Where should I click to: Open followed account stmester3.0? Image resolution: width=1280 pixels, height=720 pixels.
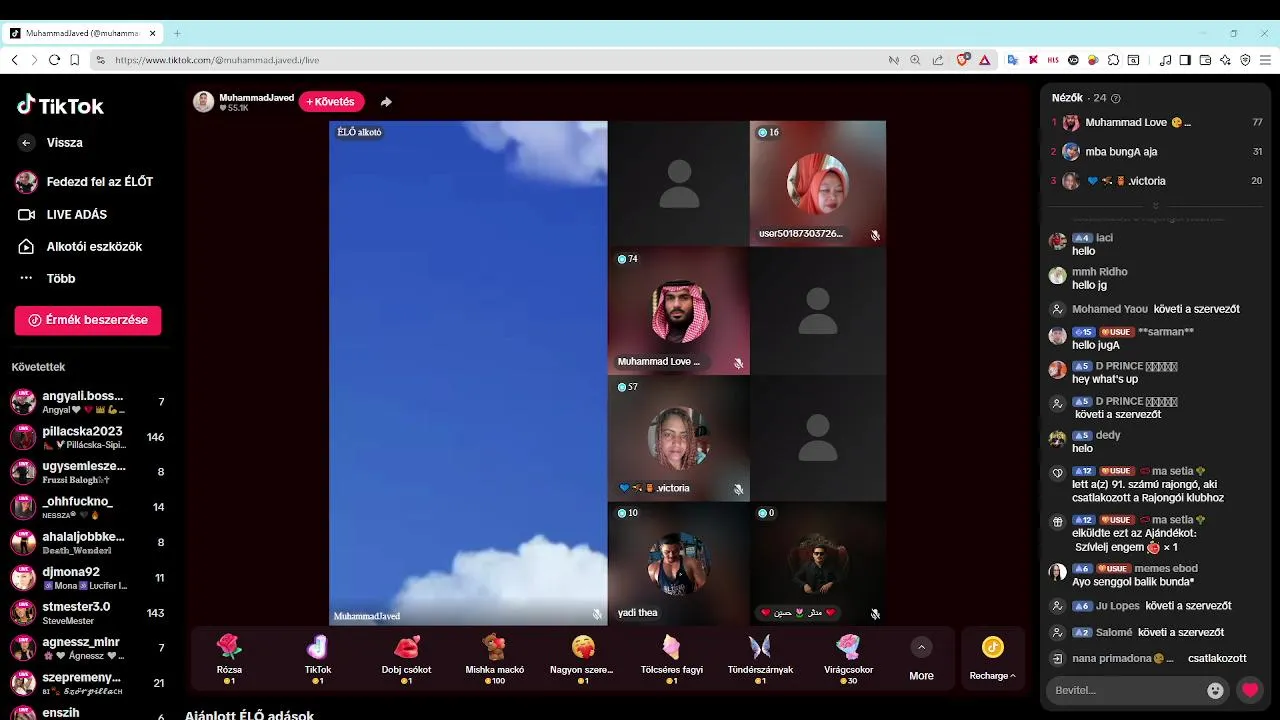(88, 612)
